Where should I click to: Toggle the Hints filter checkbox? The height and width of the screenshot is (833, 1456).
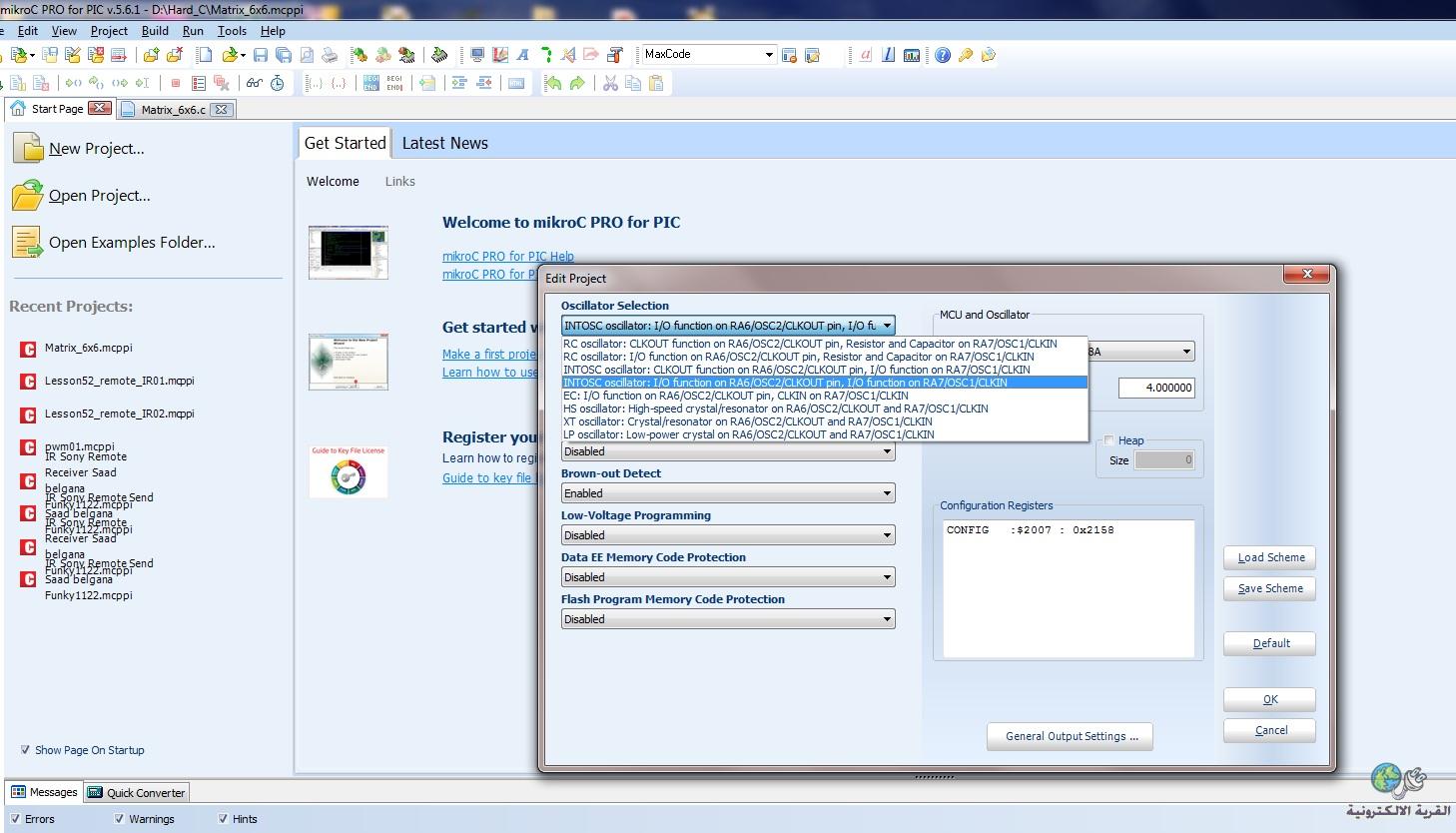point(223,819)
